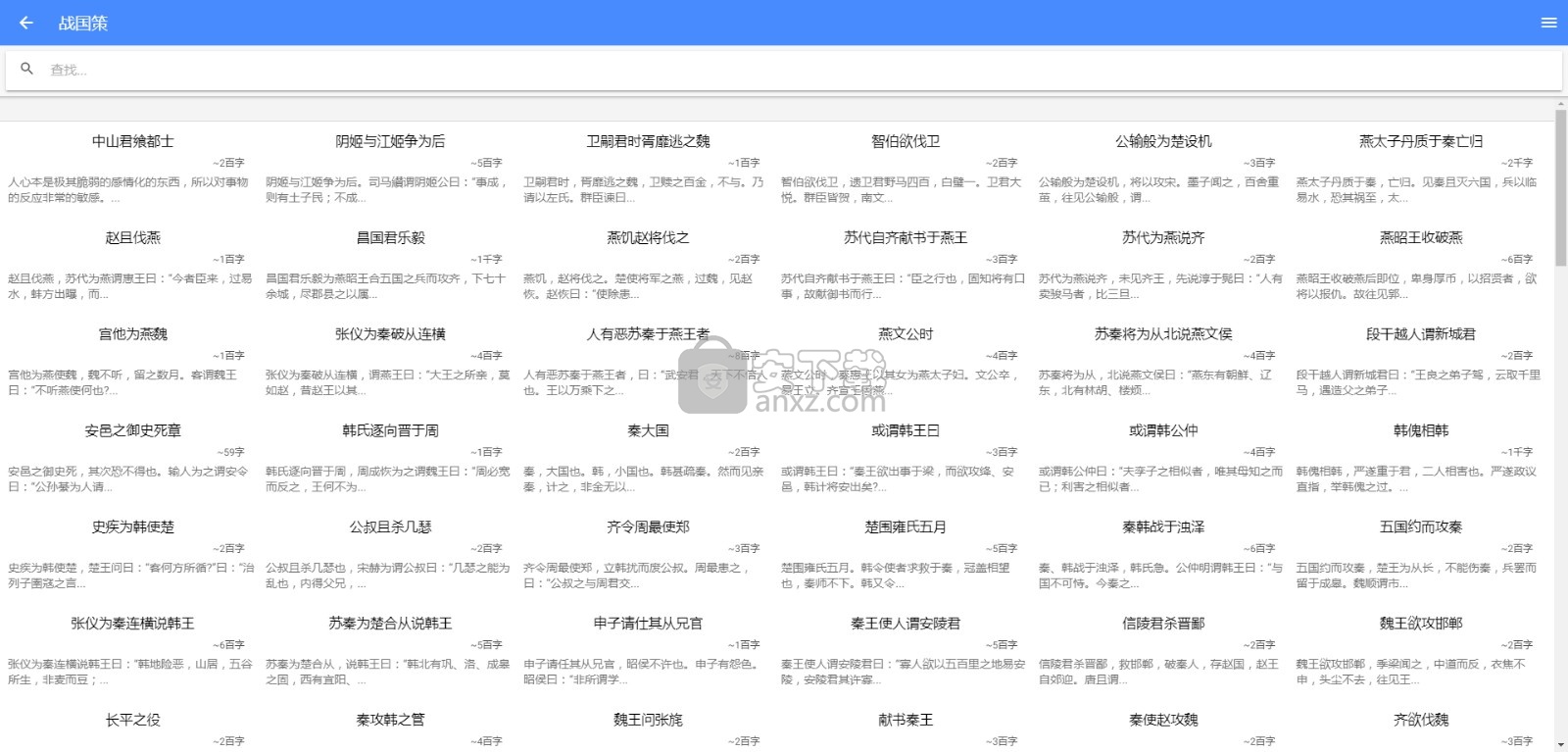Select the title 燕昭王收破燕
Viewport: 1568px width, 752px height.
(1421, 237)
